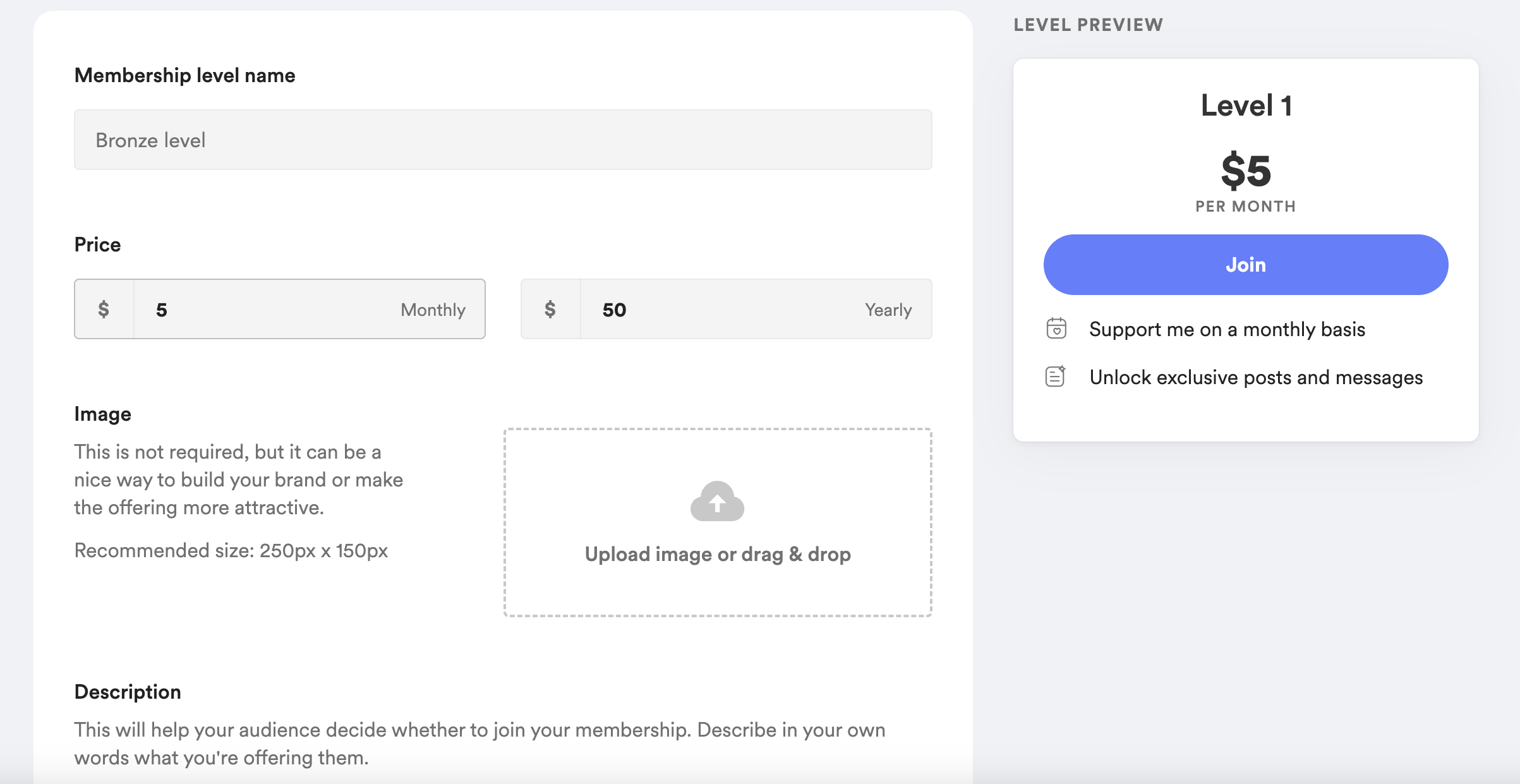Click the calendar heart icon in preview

coord(1056,329)
